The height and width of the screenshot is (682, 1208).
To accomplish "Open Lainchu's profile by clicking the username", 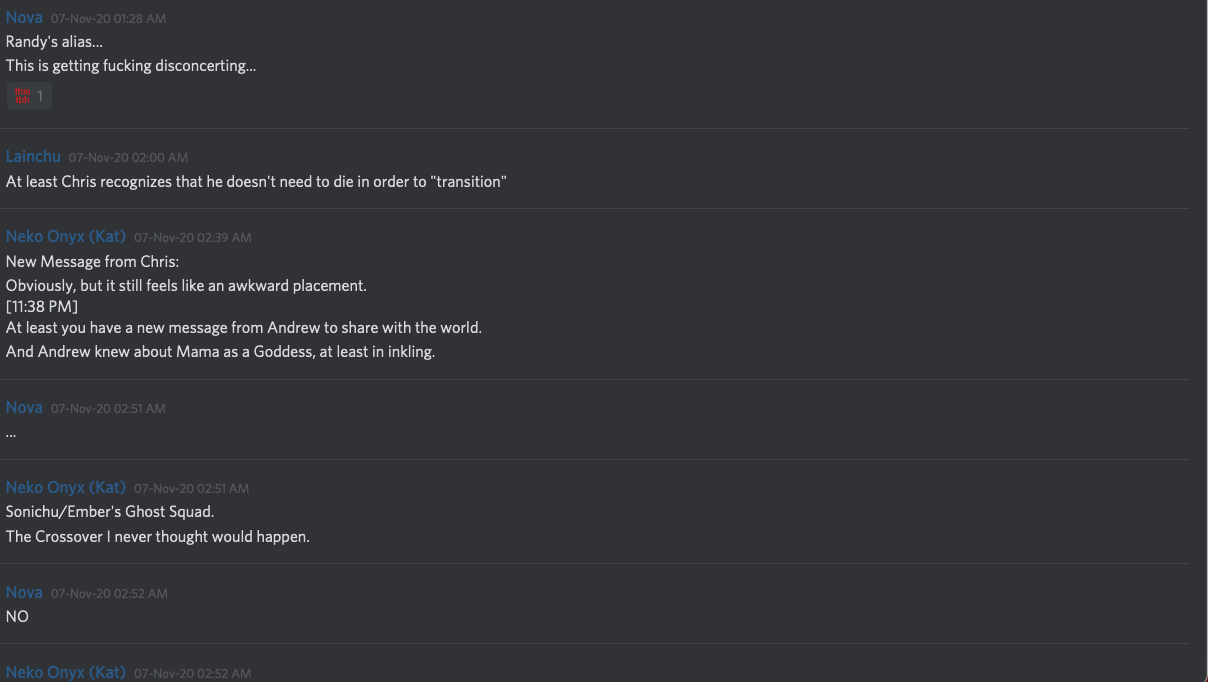I will pos(33,157).
